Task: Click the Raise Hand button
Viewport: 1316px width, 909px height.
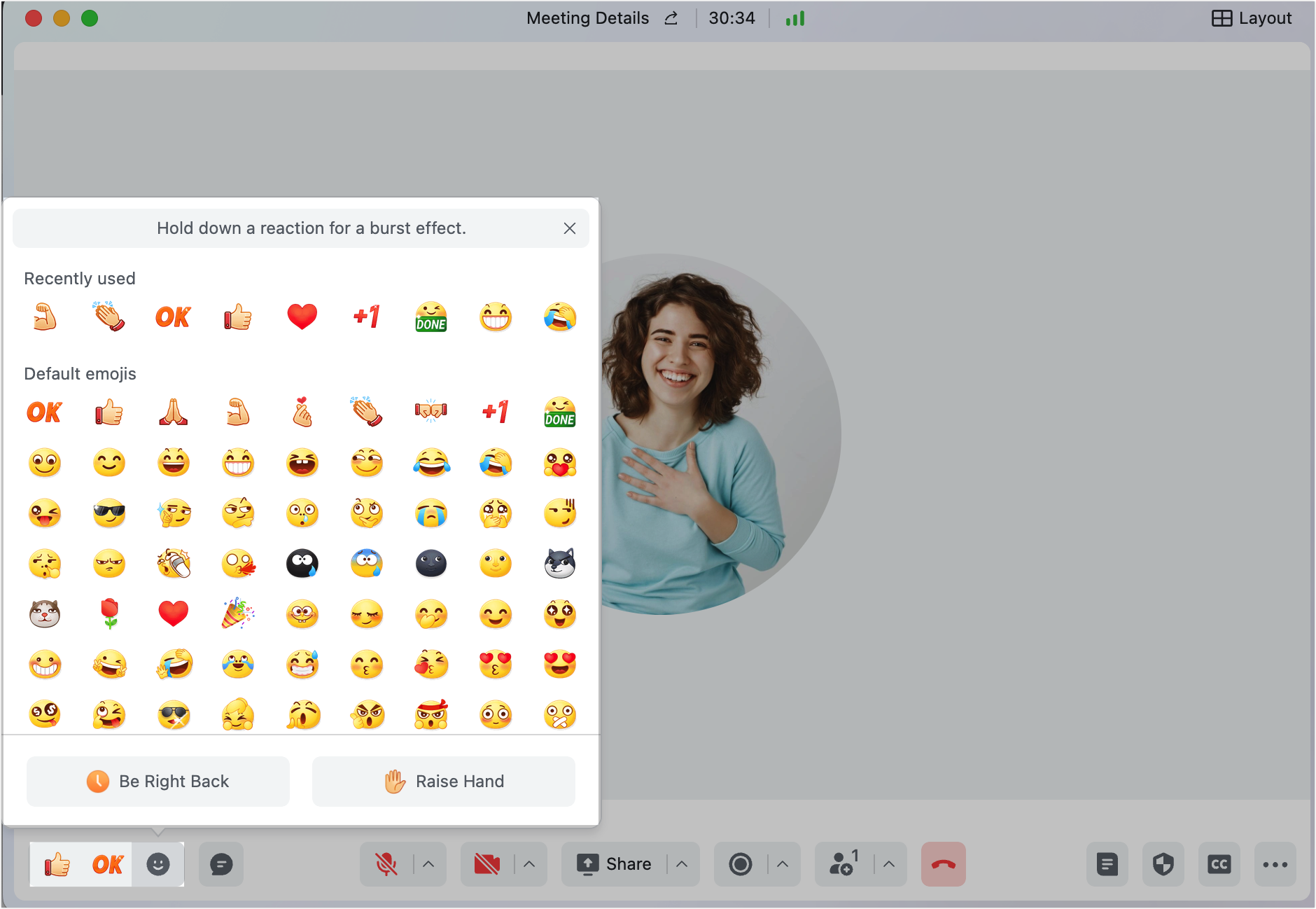Action: pyautogui.click(x=444, y=781)
